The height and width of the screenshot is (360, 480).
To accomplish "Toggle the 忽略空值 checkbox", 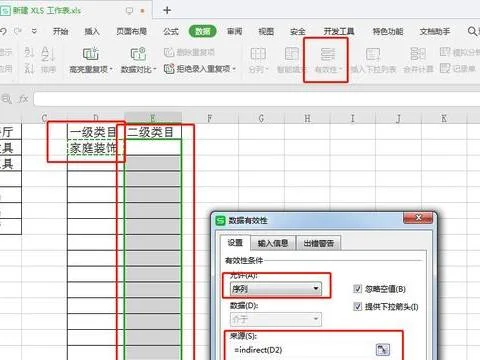I will 357,289.
